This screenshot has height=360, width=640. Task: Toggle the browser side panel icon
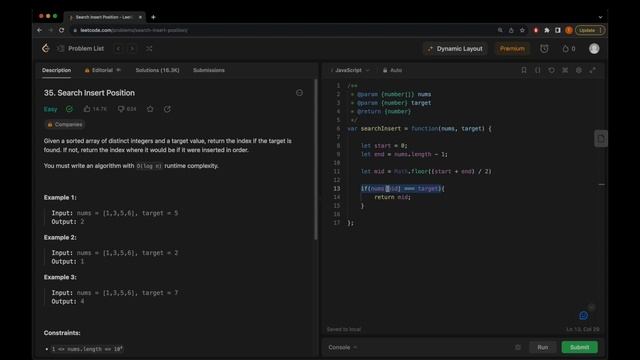coord(558,30)
